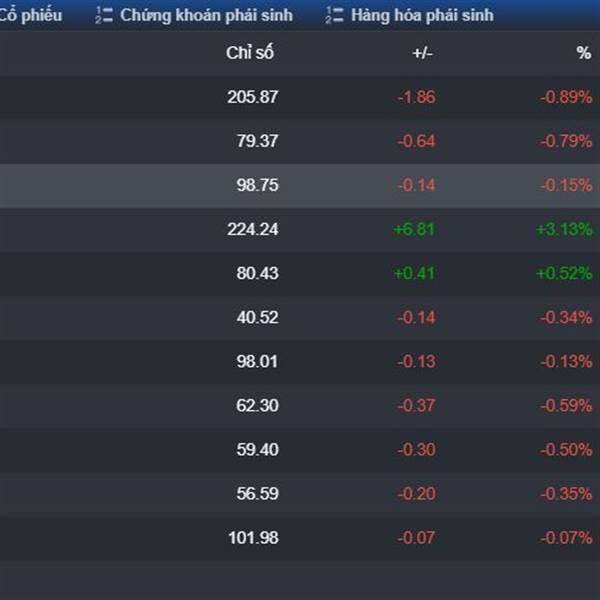
Task: Select the Cổ phiếu tab
Action: coord(31,15)
